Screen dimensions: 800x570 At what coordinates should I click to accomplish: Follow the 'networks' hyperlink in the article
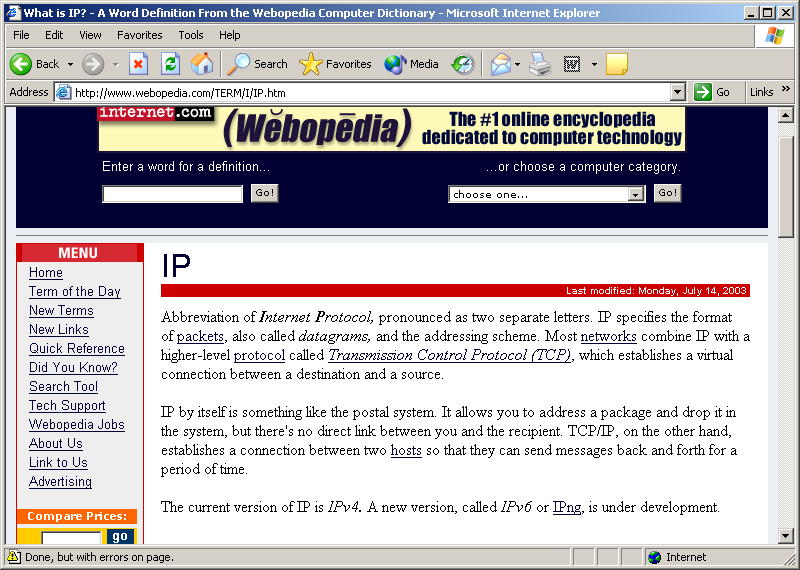pyautogui.click(x=609, y=337)
